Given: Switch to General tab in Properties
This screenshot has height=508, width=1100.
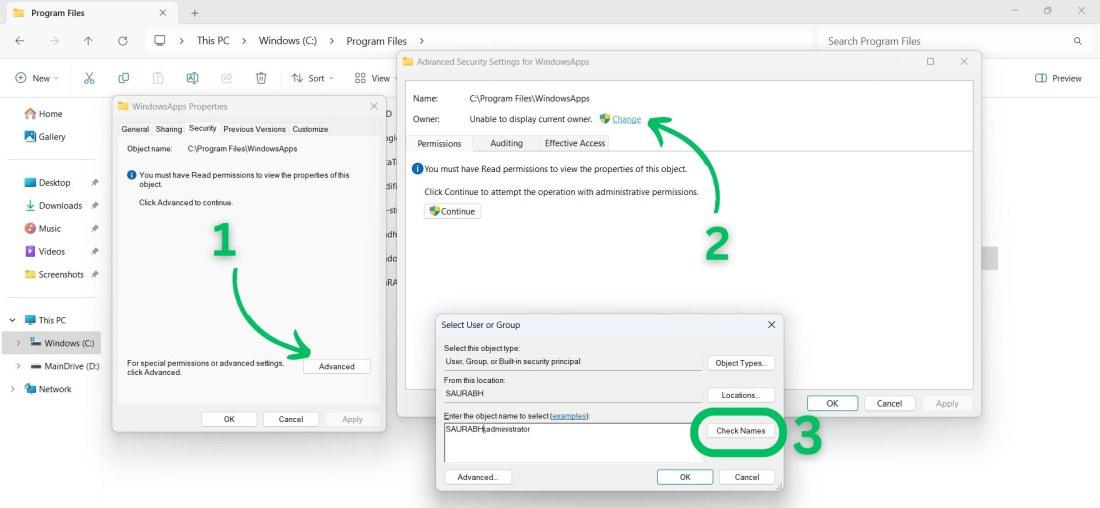Looking at the screenshot, I should [x=135, y=129].
